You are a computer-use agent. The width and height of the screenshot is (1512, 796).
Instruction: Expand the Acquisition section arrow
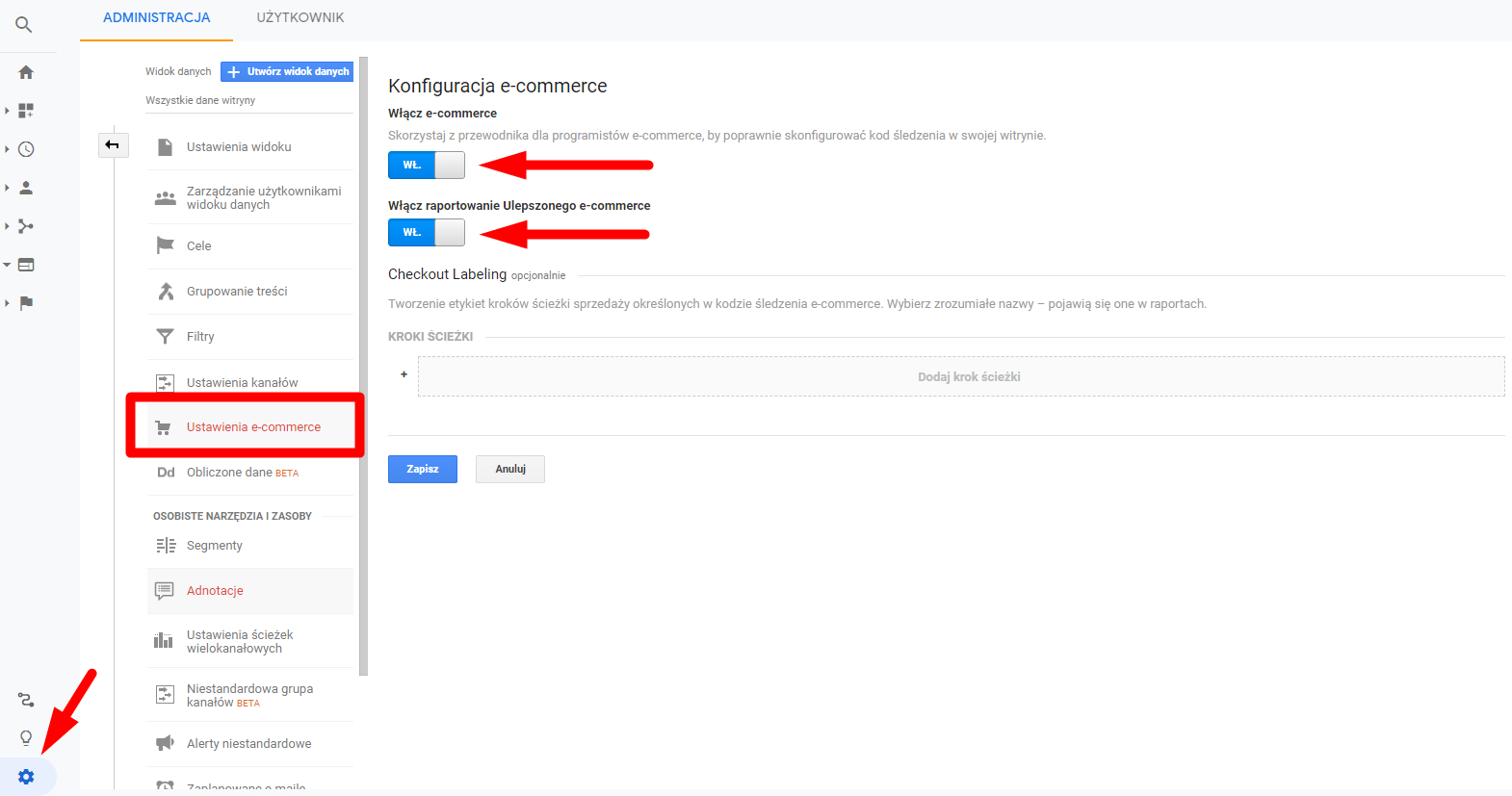[x=7, y=226]
